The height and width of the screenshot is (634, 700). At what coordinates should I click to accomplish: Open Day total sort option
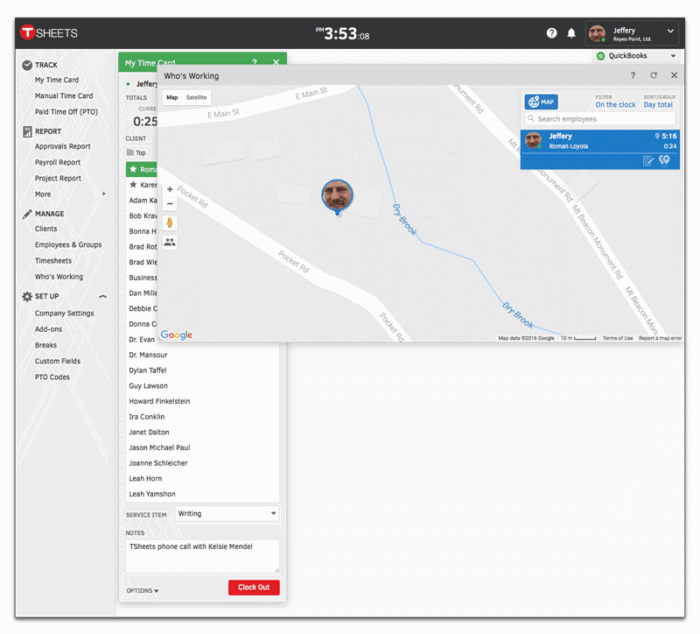(658, 104)
